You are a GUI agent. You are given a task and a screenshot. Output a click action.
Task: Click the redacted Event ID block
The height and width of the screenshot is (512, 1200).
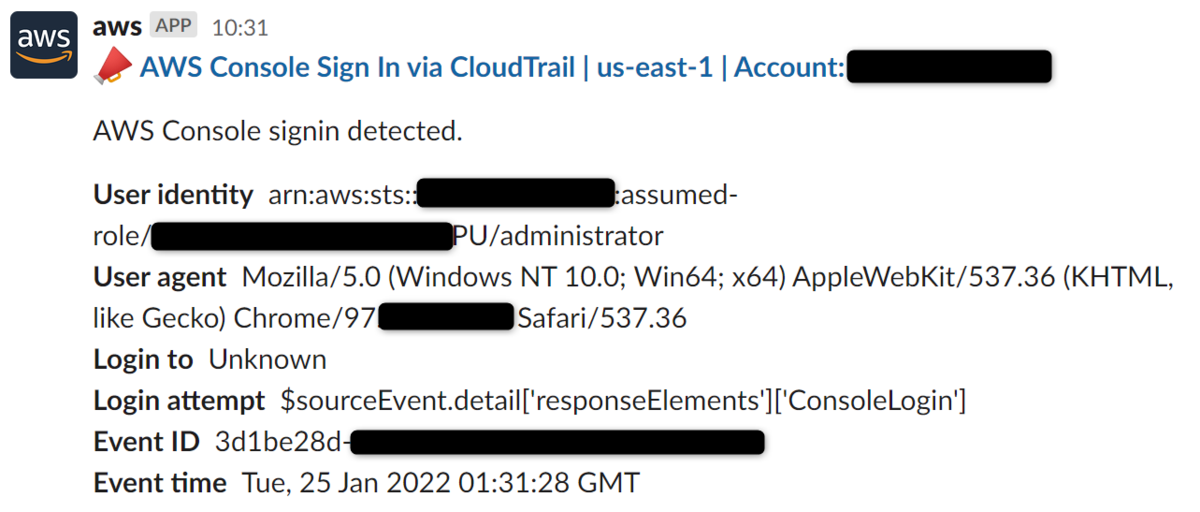(559, 442)
